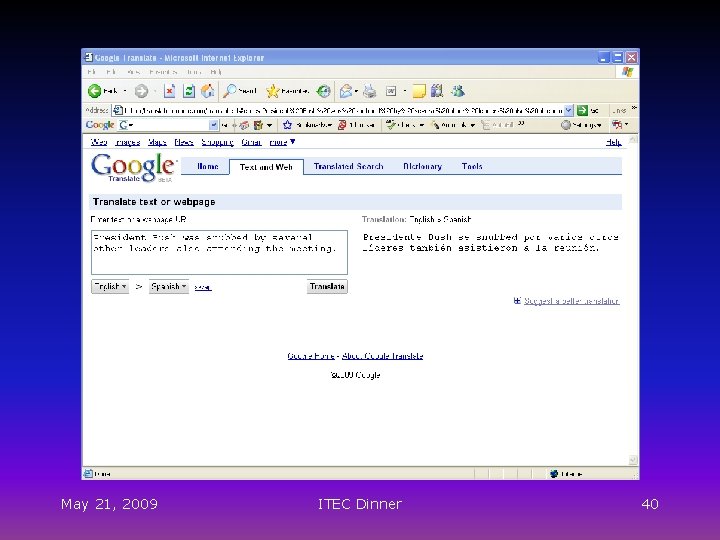This screenshot has height=540, width=720.
Task: Click AutoFill in the Google toolbar
Action: tap(497, 125)
